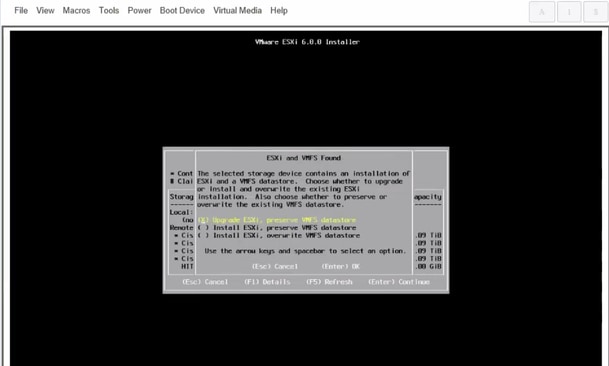This screenshot has height=366, width=609.
Task: Open the Boot Device menu
Action: (182, 10)
